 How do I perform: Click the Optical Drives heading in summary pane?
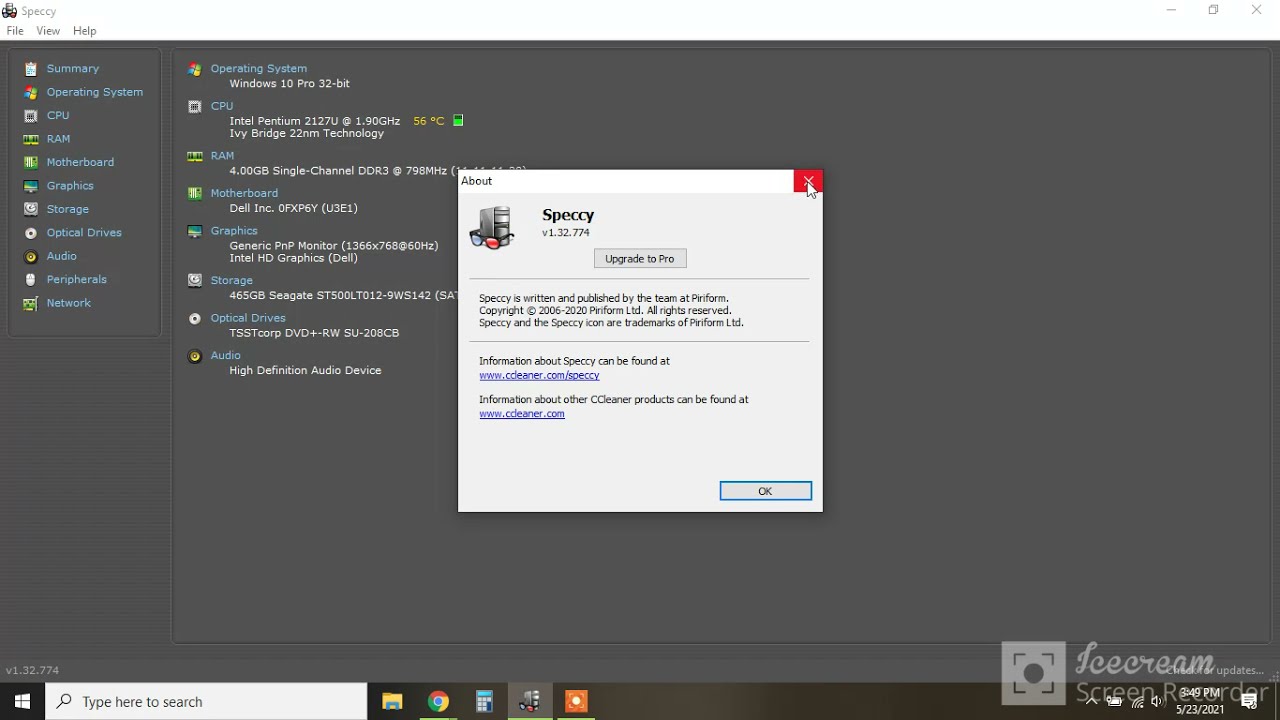click(x=248, y=318)
